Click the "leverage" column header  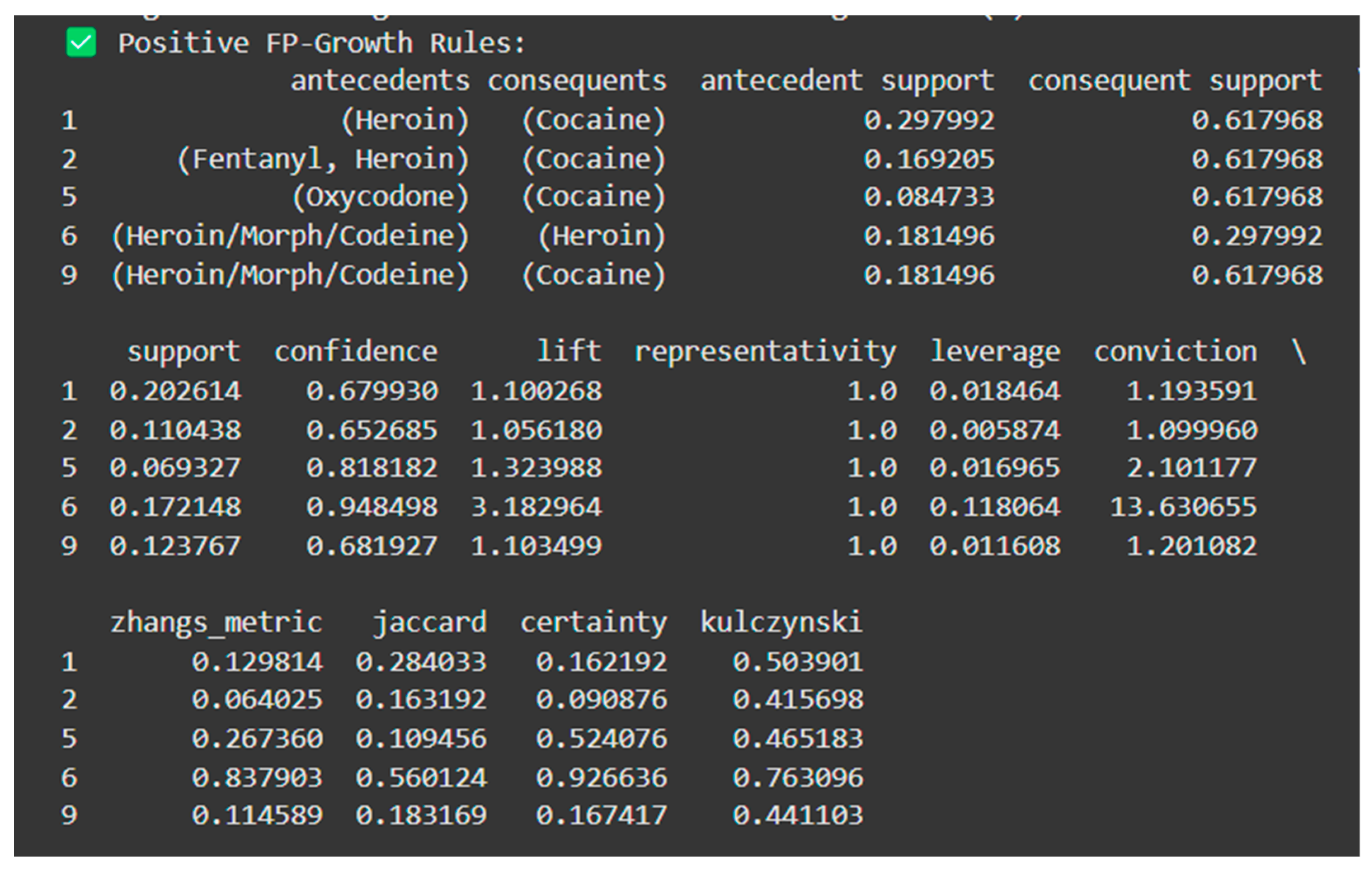pos(995,351)
